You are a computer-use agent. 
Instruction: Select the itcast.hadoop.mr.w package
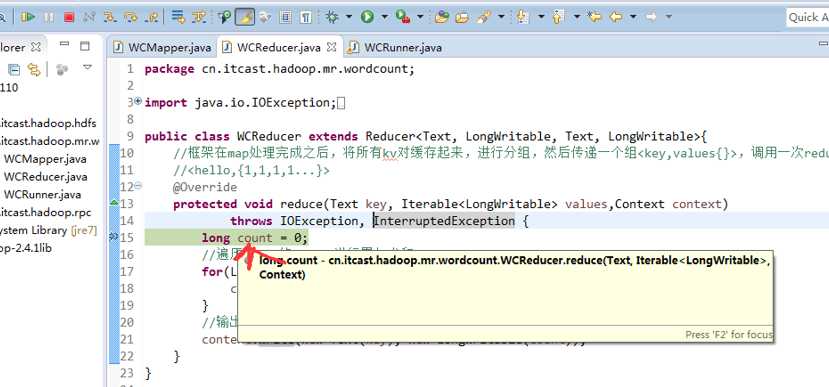pyautogui.click(x=50, y=141)
